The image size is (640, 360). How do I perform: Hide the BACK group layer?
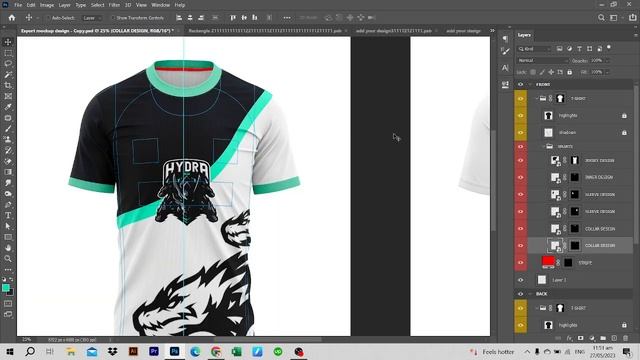click(x=520, y=294)
